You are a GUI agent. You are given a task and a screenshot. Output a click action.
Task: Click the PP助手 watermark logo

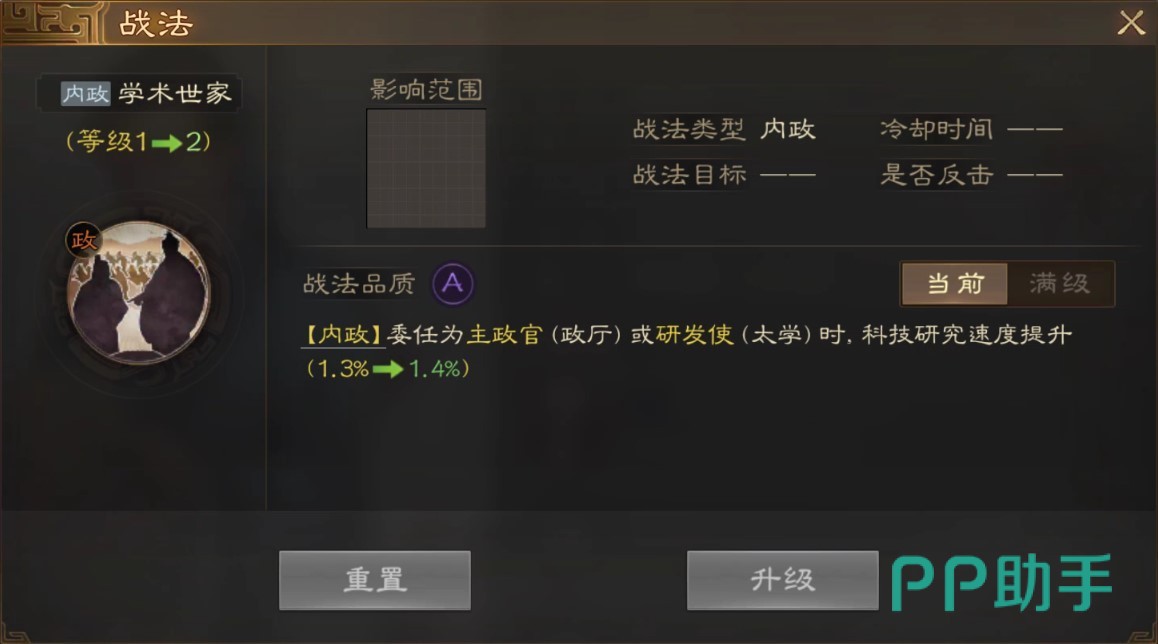(x=1002, y=583)
